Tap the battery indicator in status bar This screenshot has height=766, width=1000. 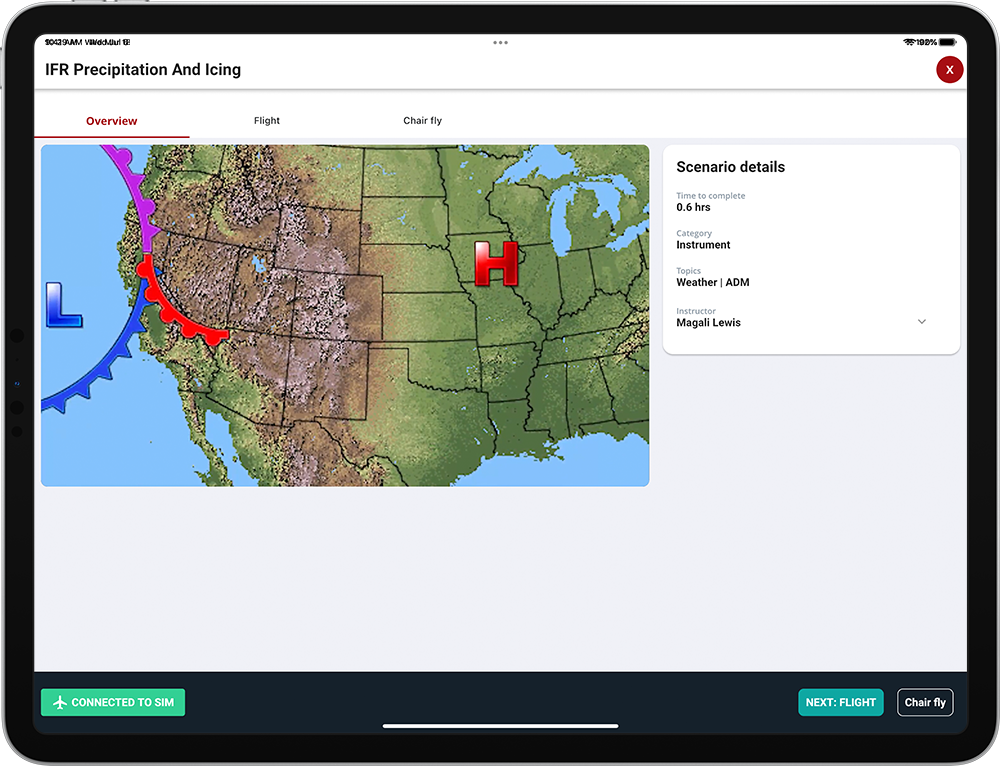948,42
